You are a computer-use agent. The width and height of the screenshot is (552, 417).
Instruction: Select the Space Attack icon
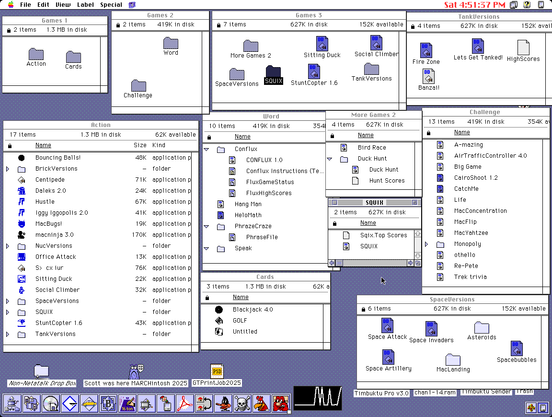(x=387, y=326)
